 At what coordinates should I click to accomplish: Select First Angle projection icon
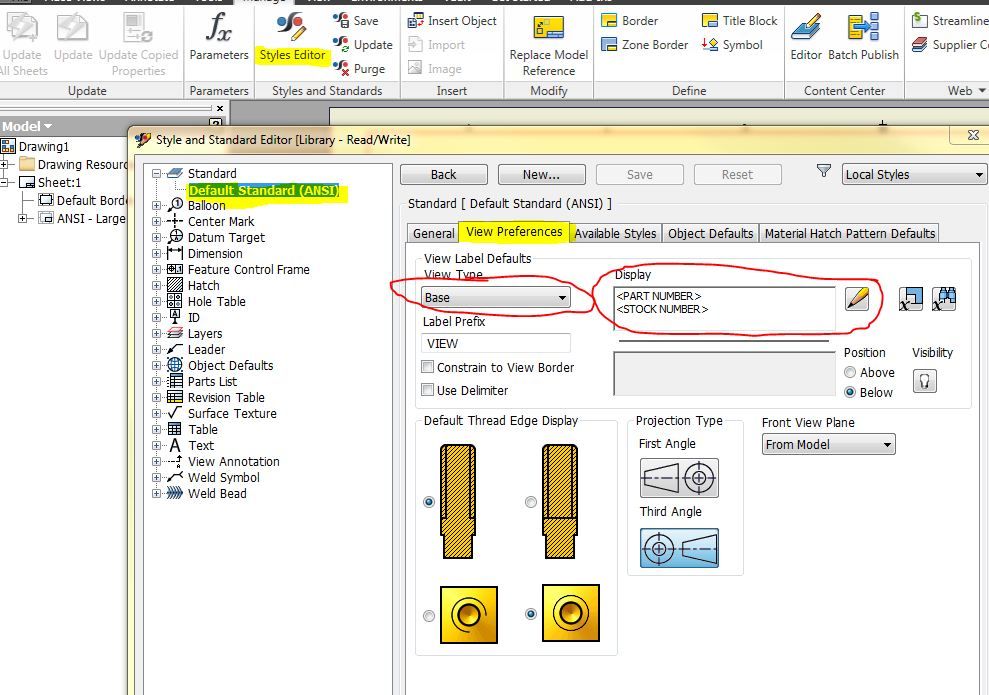coord(679,478)
